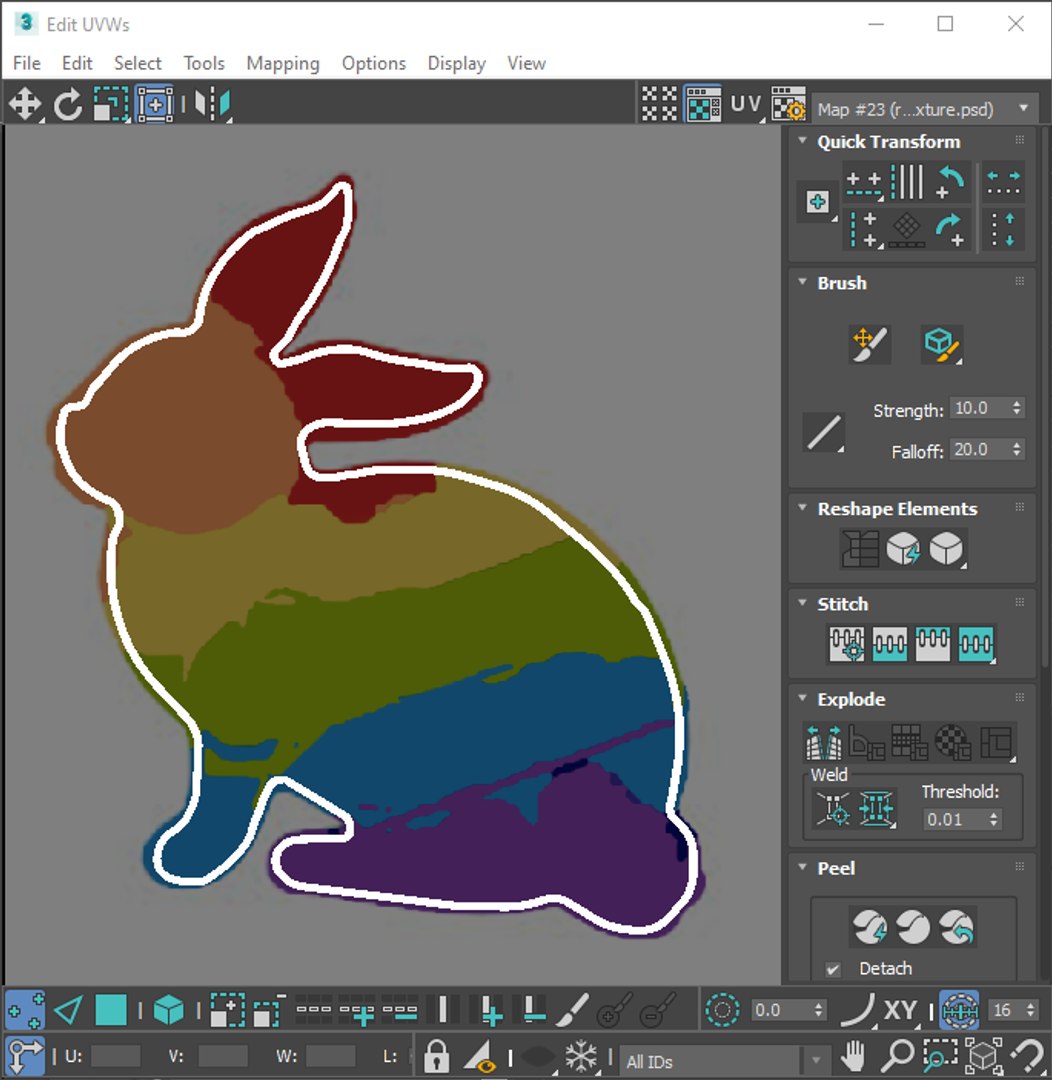Enable Edge sub-object mode
This screenshot has width=1052, height=1080.
(x=68, y=1010)
